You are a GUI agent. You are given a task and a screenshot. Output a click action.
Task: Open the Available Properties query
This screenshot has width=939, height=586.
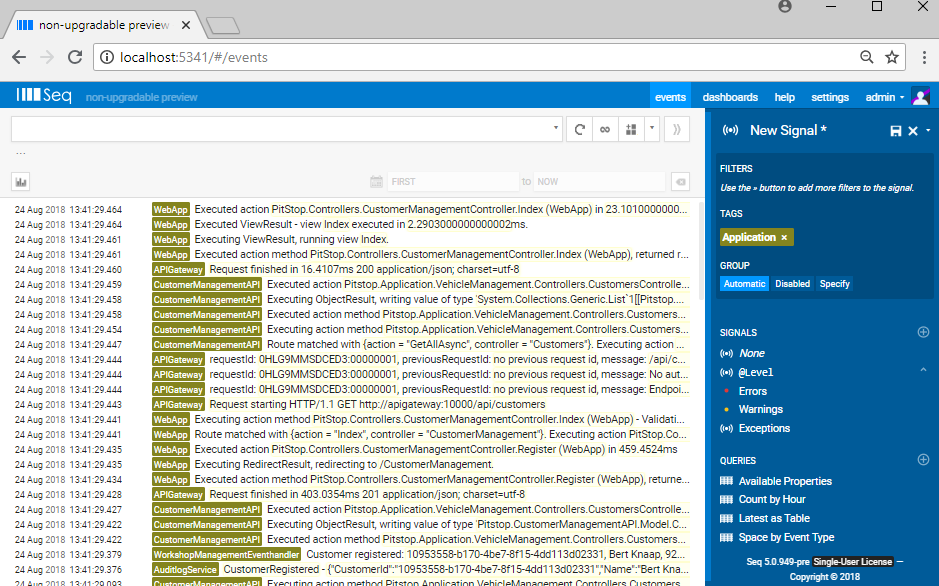pyautogui.click(x=785, y=481)
